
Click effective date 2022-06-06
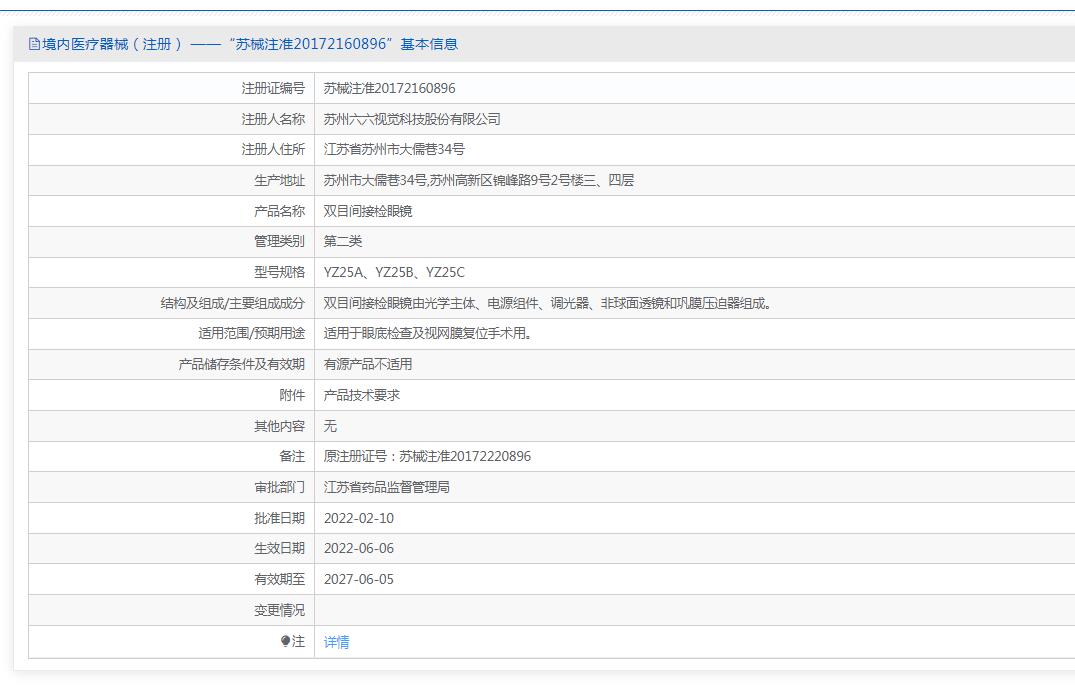click(x=359, y=548)
